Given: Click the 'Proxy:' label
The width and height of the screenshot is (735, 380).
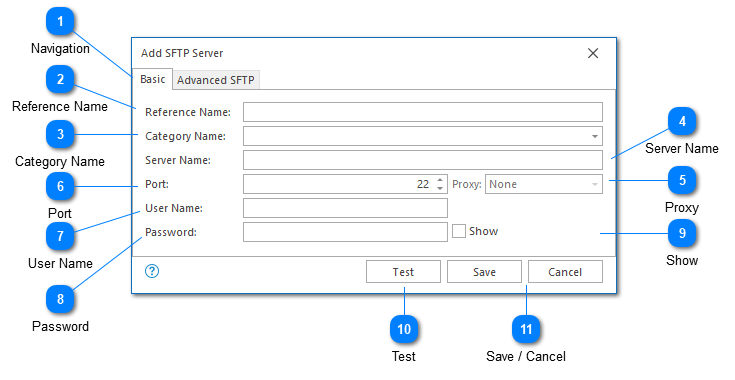Looking at the screenshot, I should [x=467, y=185].
